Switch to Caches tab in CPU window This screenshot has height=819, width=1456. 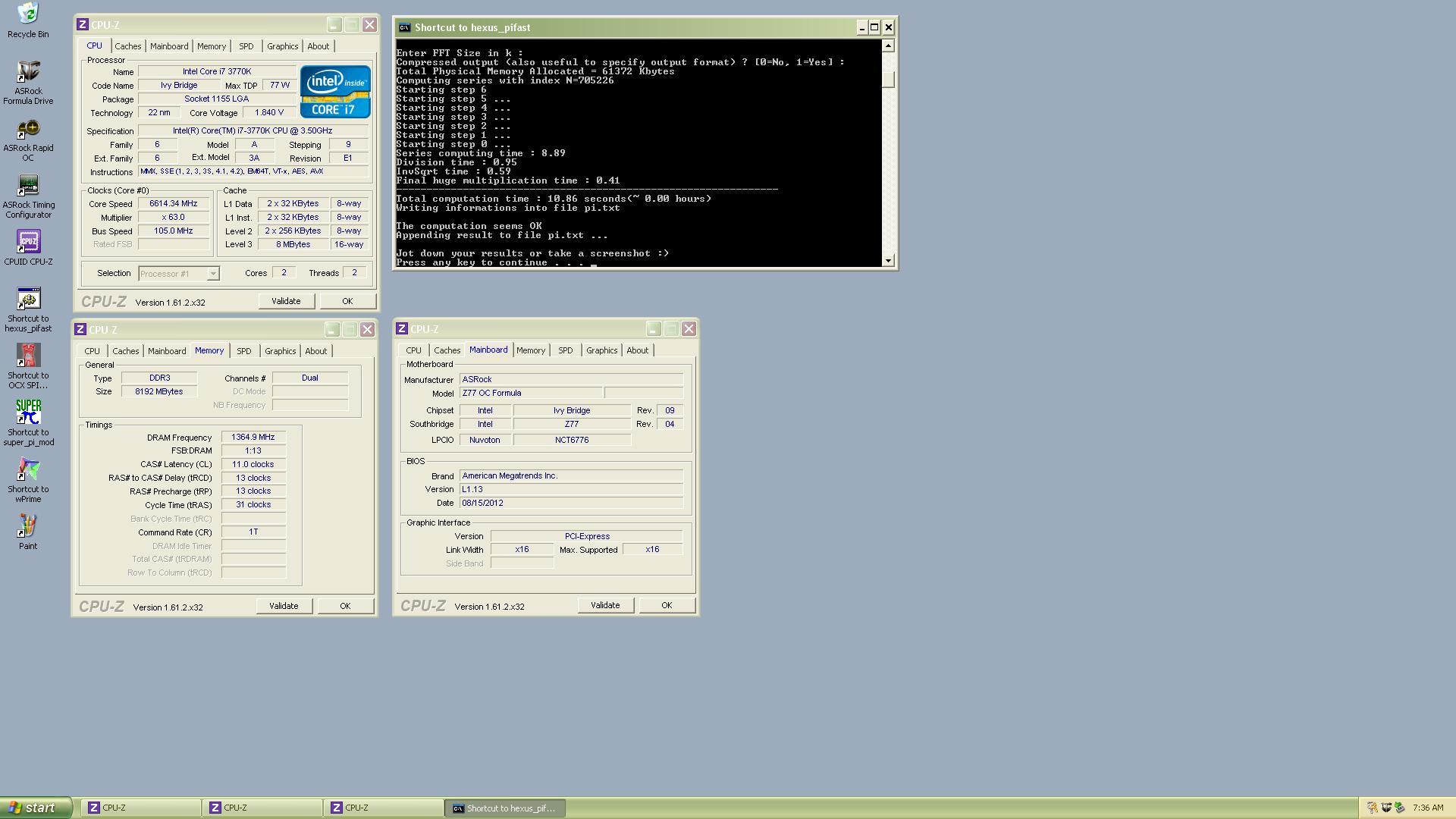click(127, 46)
